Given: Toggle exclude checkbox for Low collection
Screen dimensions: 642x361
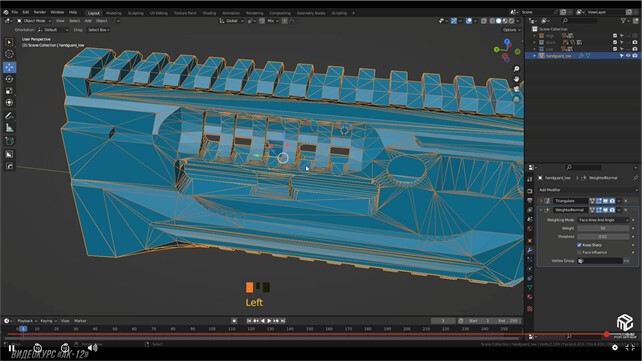Looking at the screenshot, I should point(615,49).
